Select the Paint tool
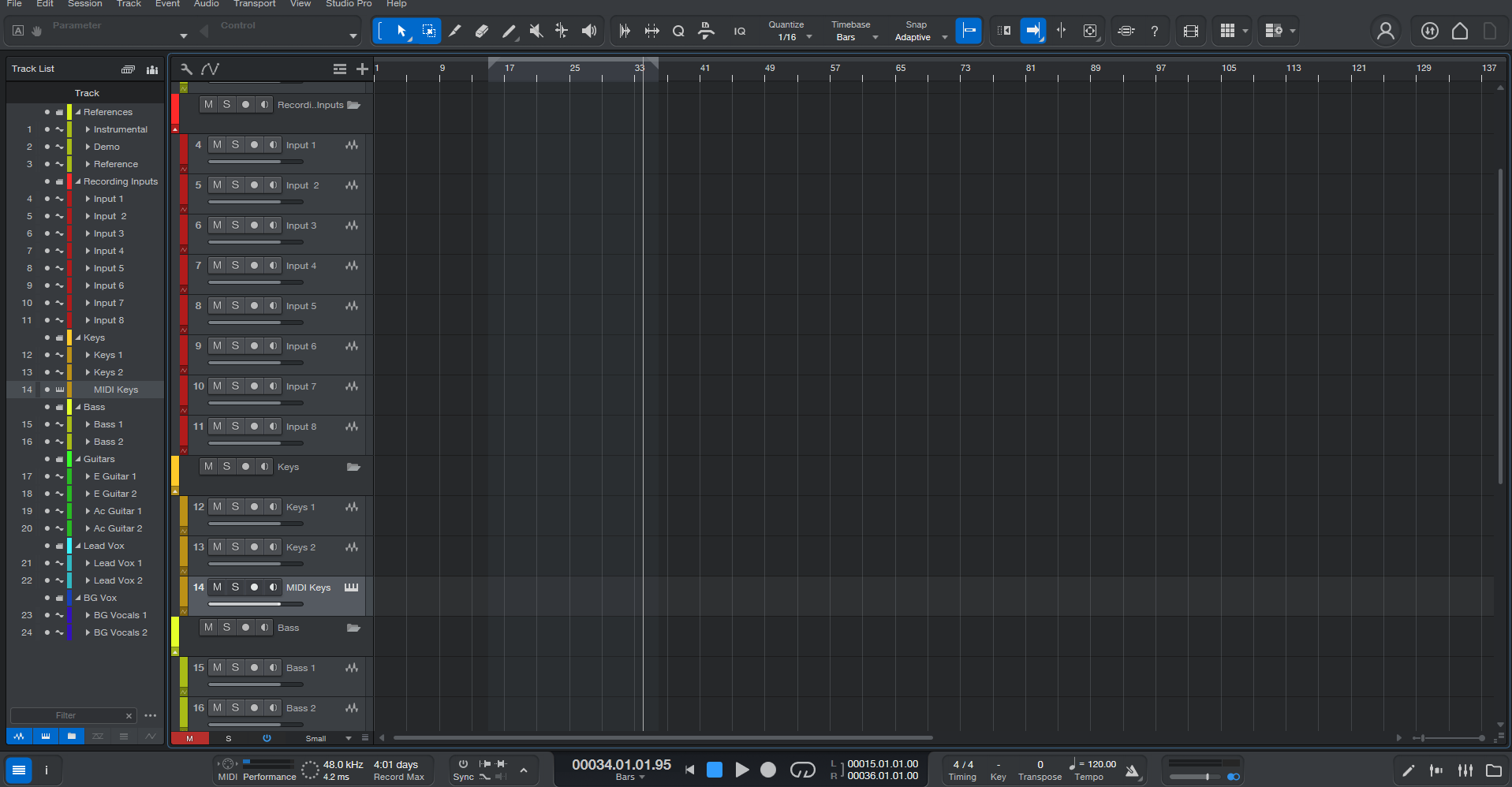The image size is (1512, 787). [510, 31]
